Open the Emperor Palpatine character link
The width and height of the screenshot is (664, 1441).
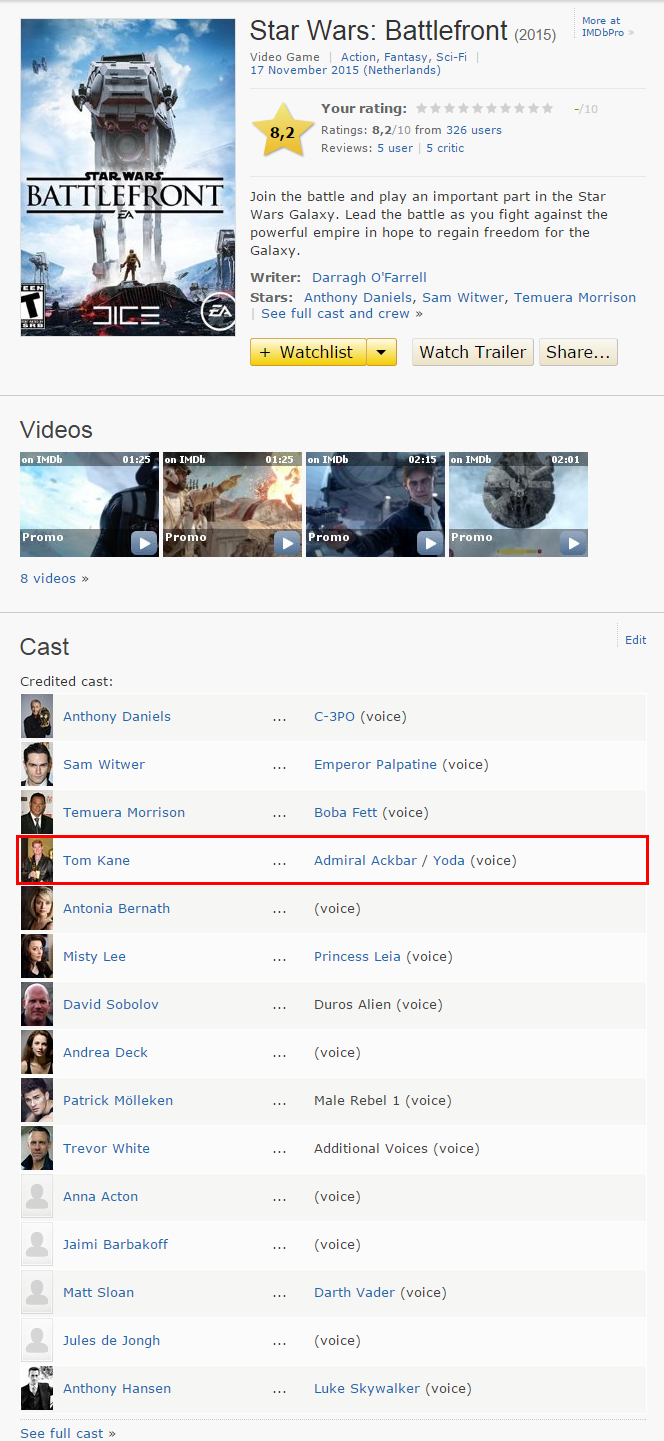pyautogui.click(x=376, y=764)
